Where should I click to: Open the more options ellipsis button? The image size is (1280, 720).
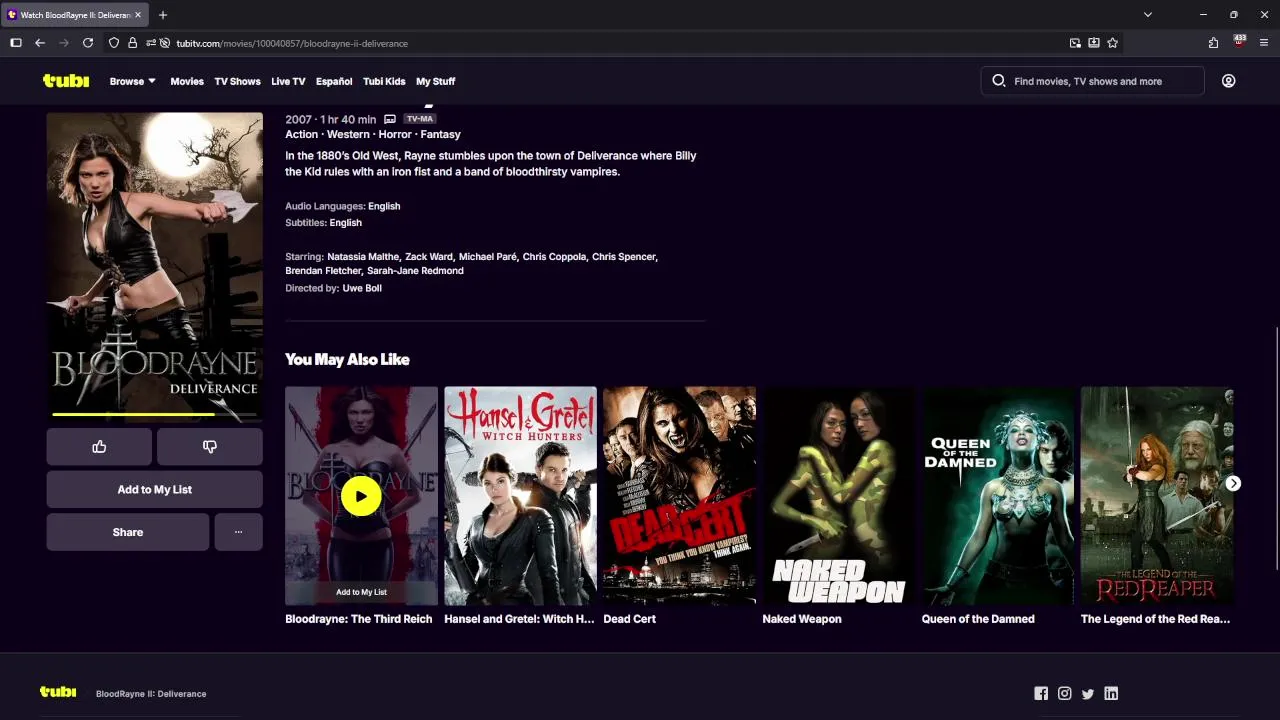[x=238, y=532]
